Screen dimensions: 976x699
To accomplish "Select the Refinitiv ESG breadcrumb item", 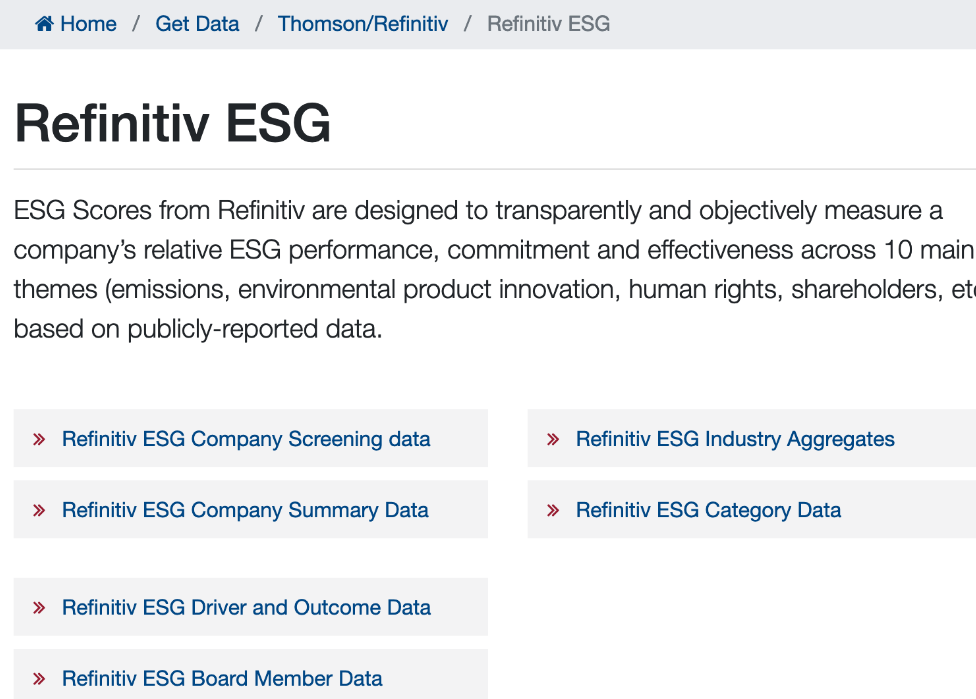I will tap(548, 24).
